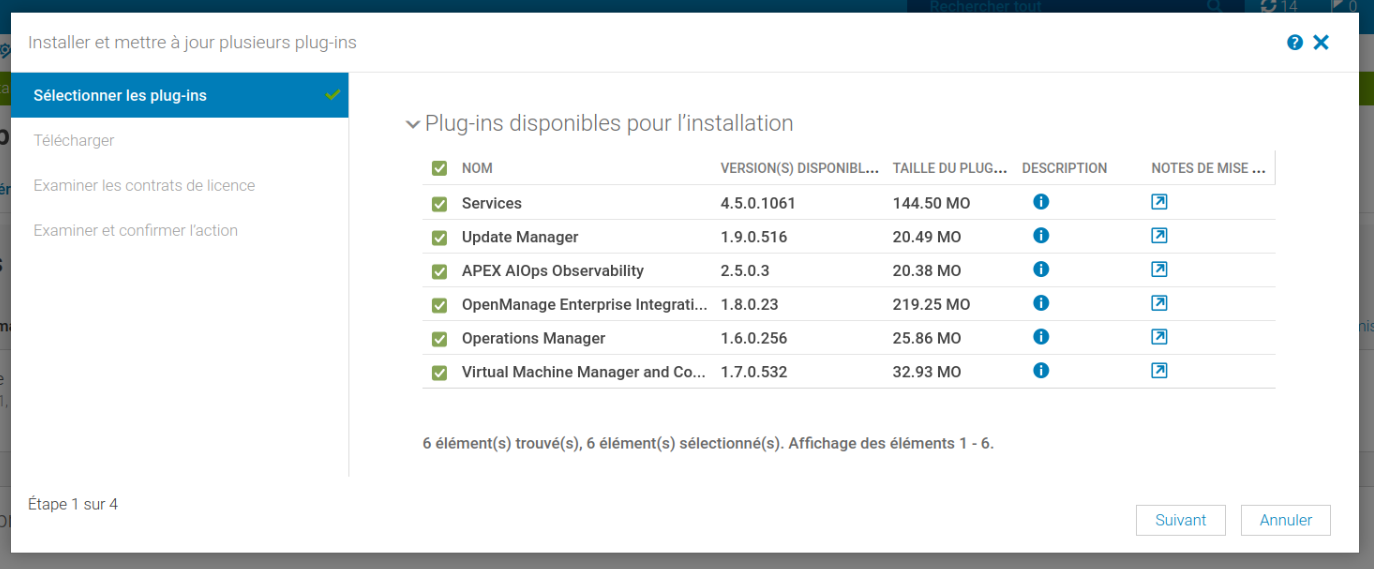Image resolution: width=1374 pixels, height=569 pixels.
Task: Click the Étape 1 sur 4 indicator
Action: (x=73, y=504)
